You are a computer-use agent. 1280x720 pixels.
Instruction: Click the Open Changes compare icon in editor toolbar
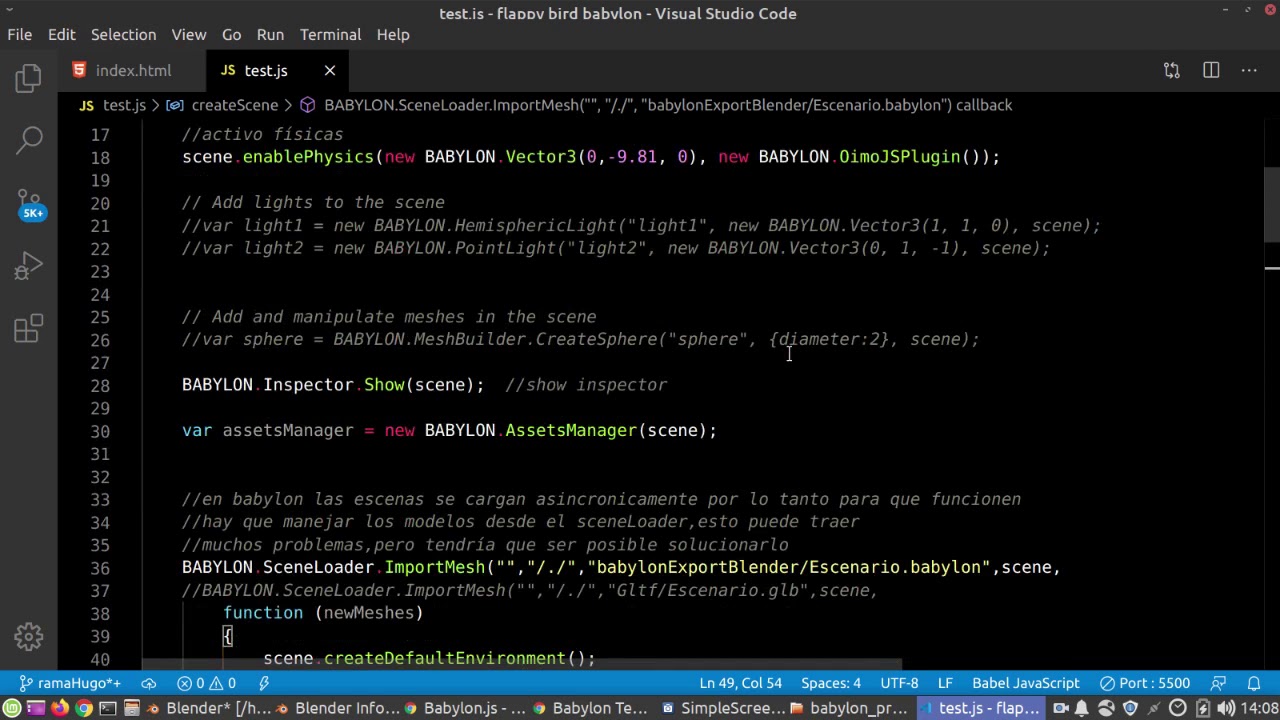1172,70
